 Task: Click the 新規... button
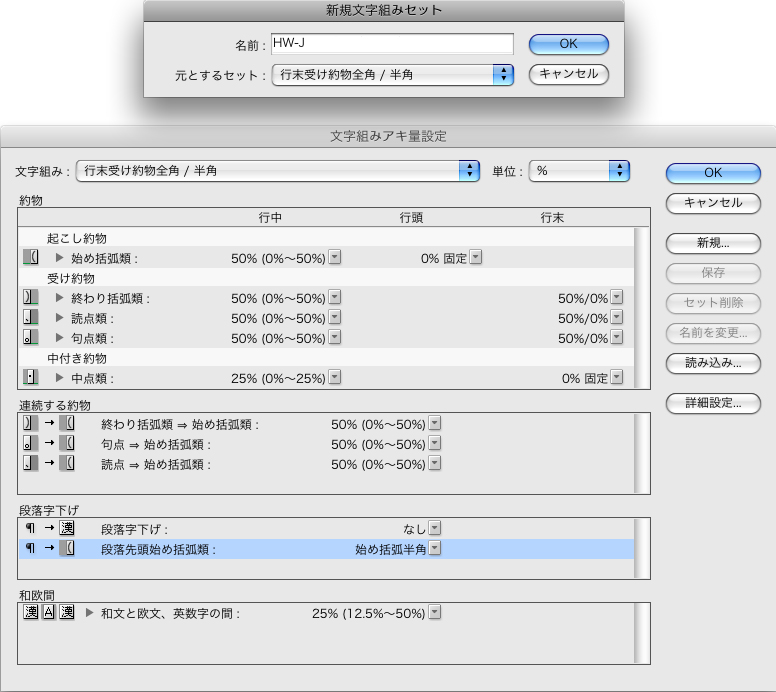713,243
